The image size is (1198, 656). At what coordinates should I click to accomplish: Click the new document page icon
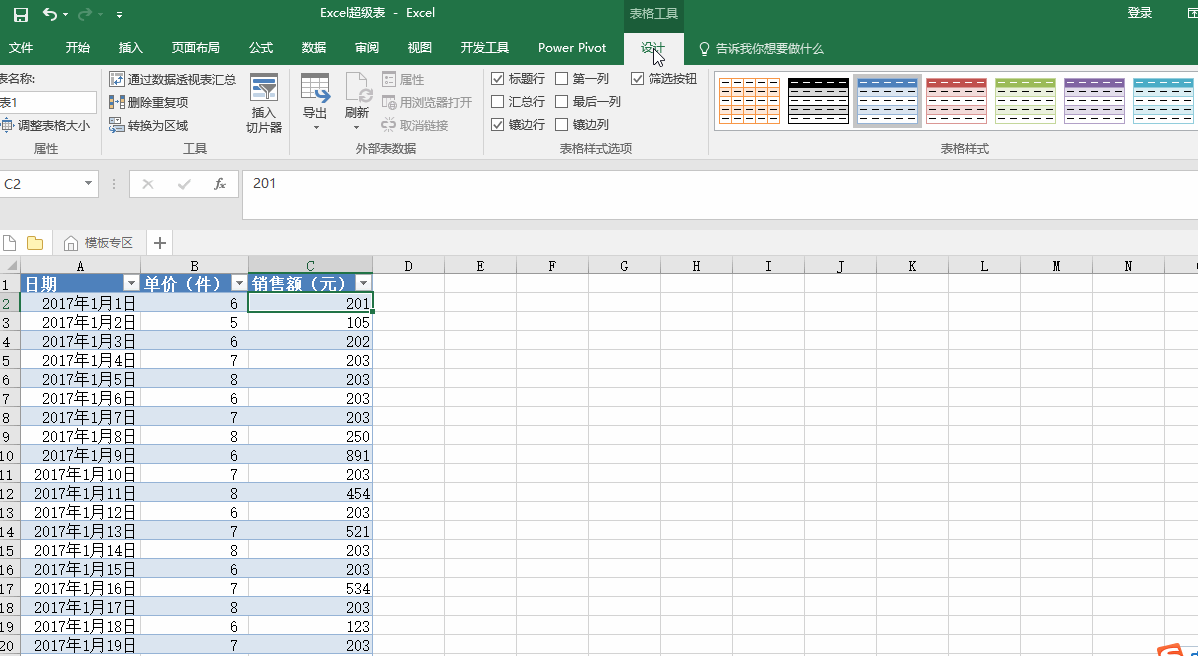pos(9,243)
